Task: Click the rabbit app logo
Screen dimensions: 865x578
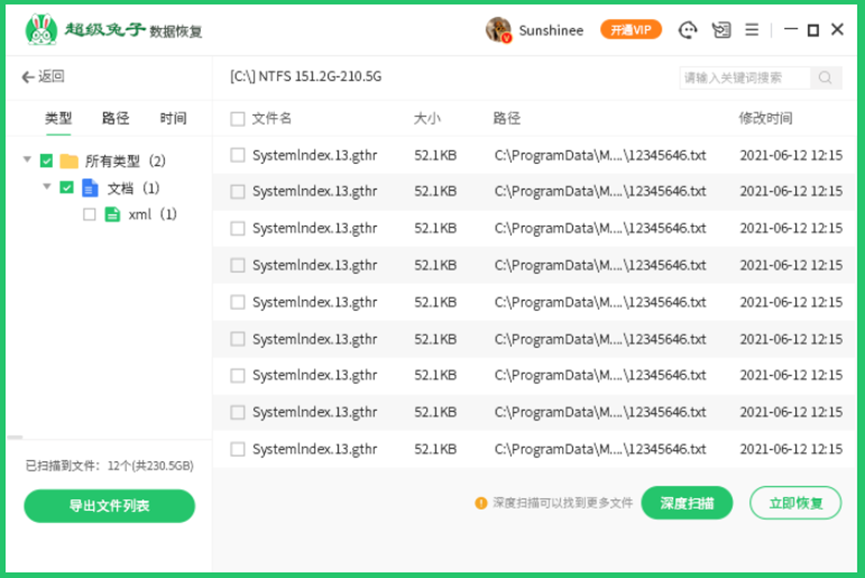Action: click(x=41, y=30)
